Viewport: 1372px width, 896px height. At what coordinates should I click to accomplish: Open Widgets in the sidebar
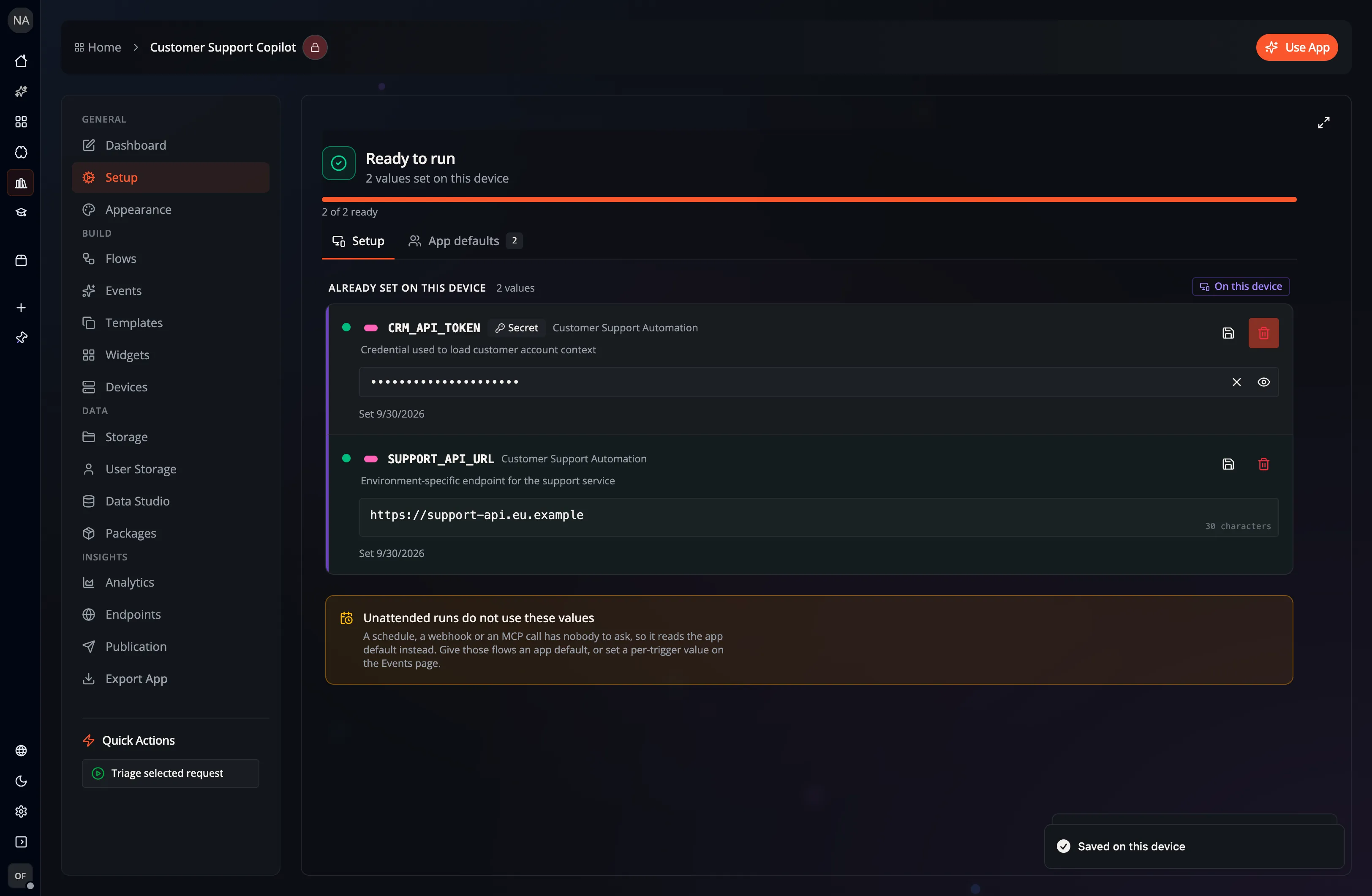click(170, 355)
